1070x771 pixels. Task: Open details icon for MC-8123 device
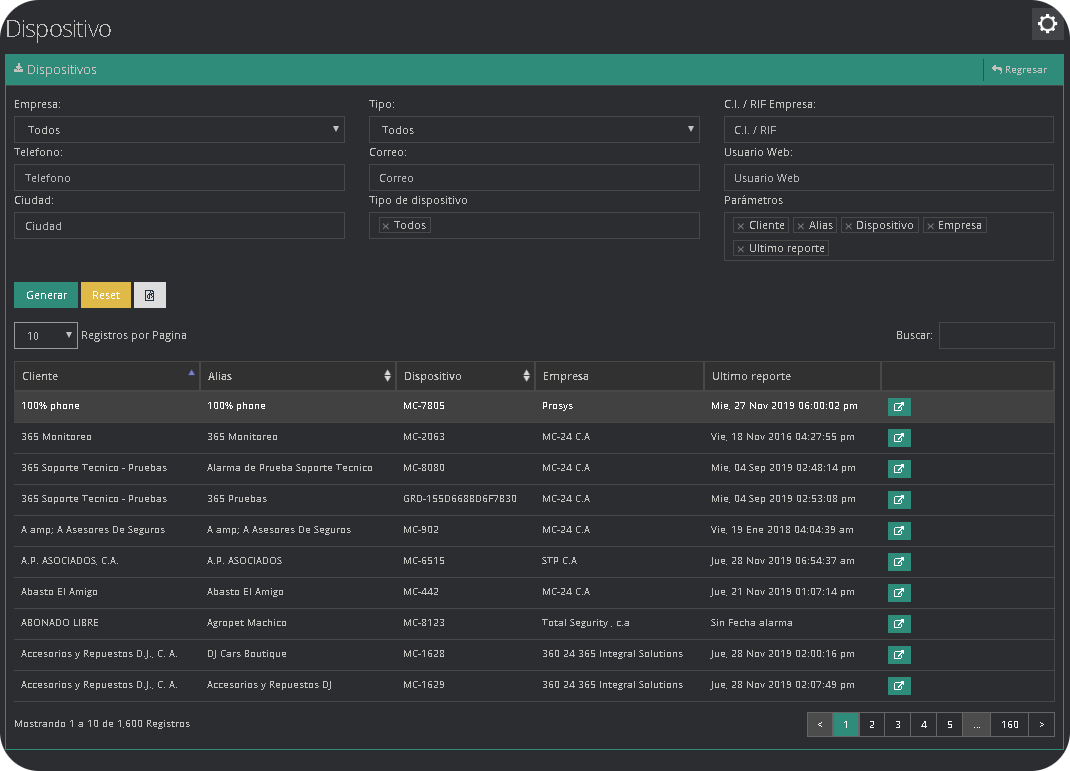(x=899, y=624)
